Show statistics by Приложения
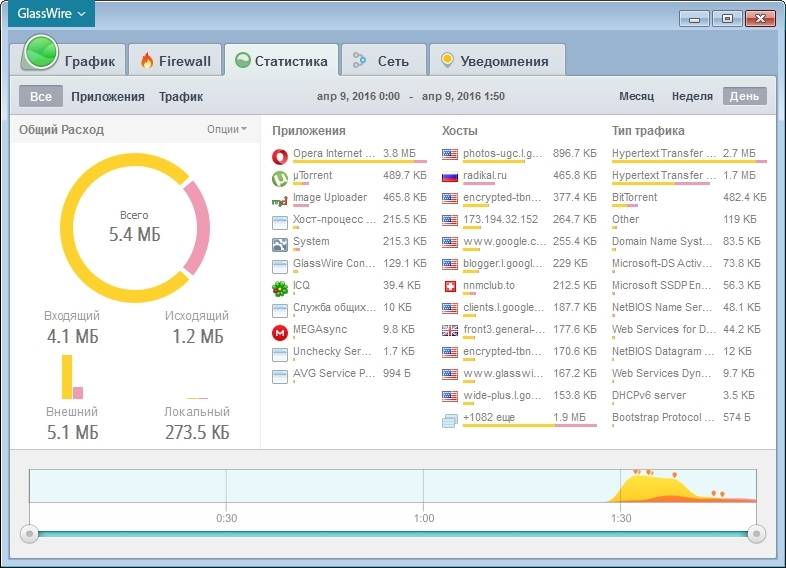This screenshot has width=786, height=568. pyautogui.click(x=108, y=96)
